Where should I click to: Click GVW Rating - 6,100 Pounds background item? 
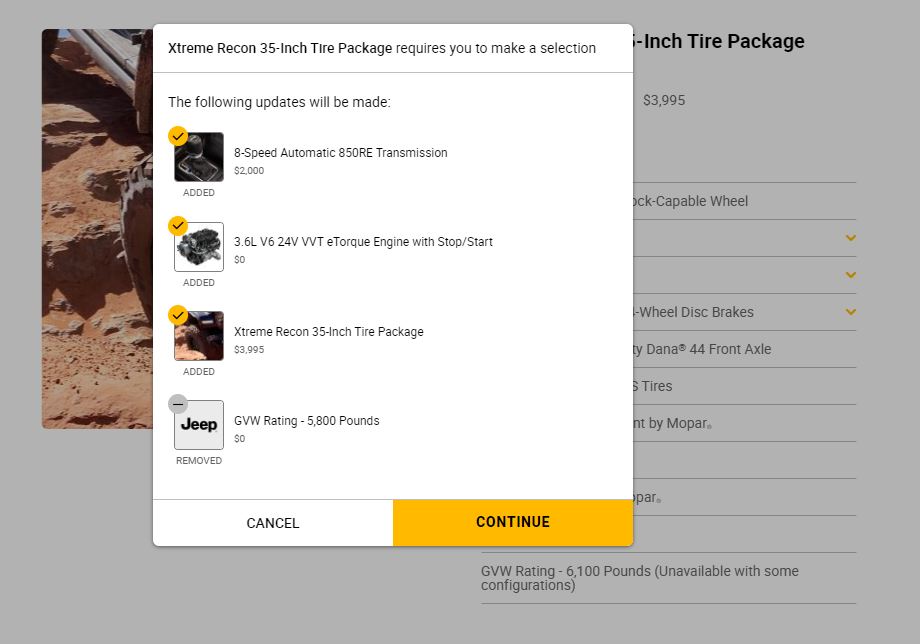[640, 578]
